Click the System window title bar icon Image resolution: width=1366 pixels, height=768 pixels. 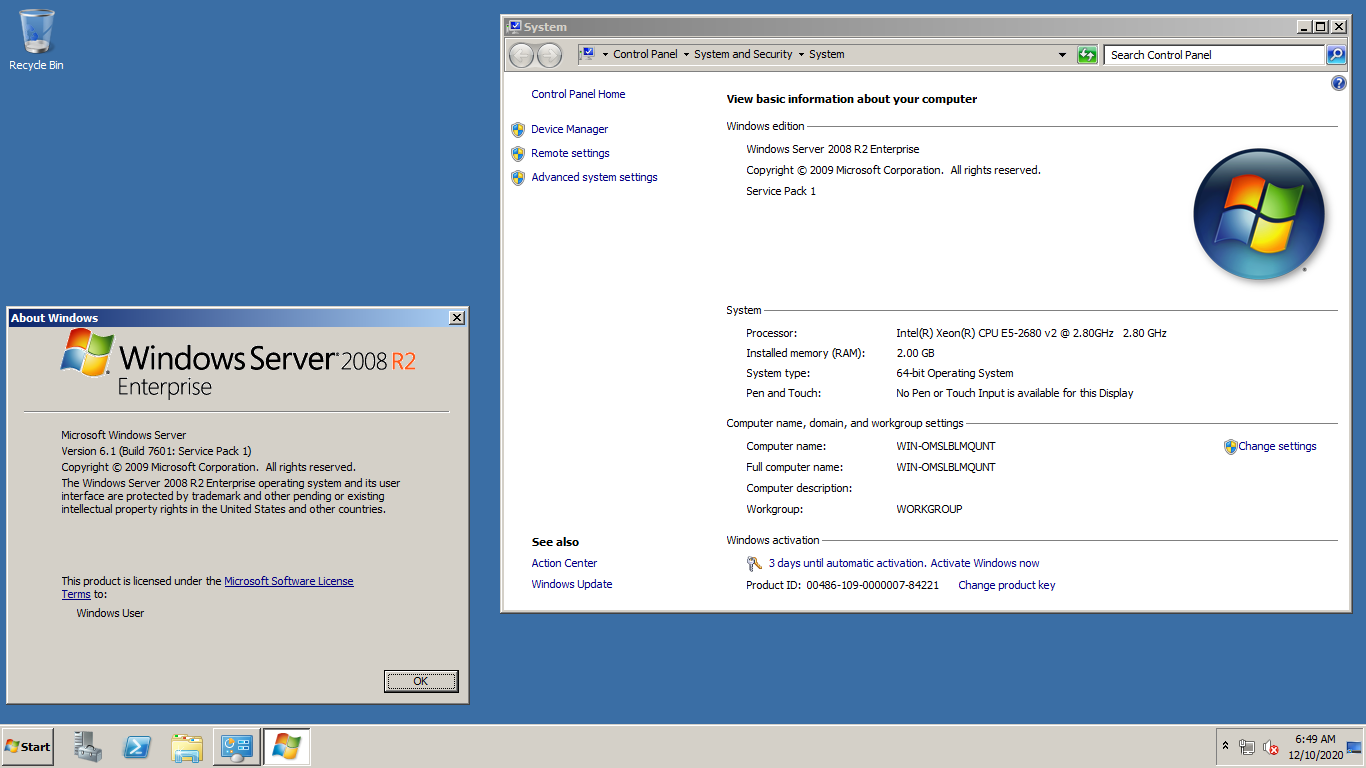[514, 27]
